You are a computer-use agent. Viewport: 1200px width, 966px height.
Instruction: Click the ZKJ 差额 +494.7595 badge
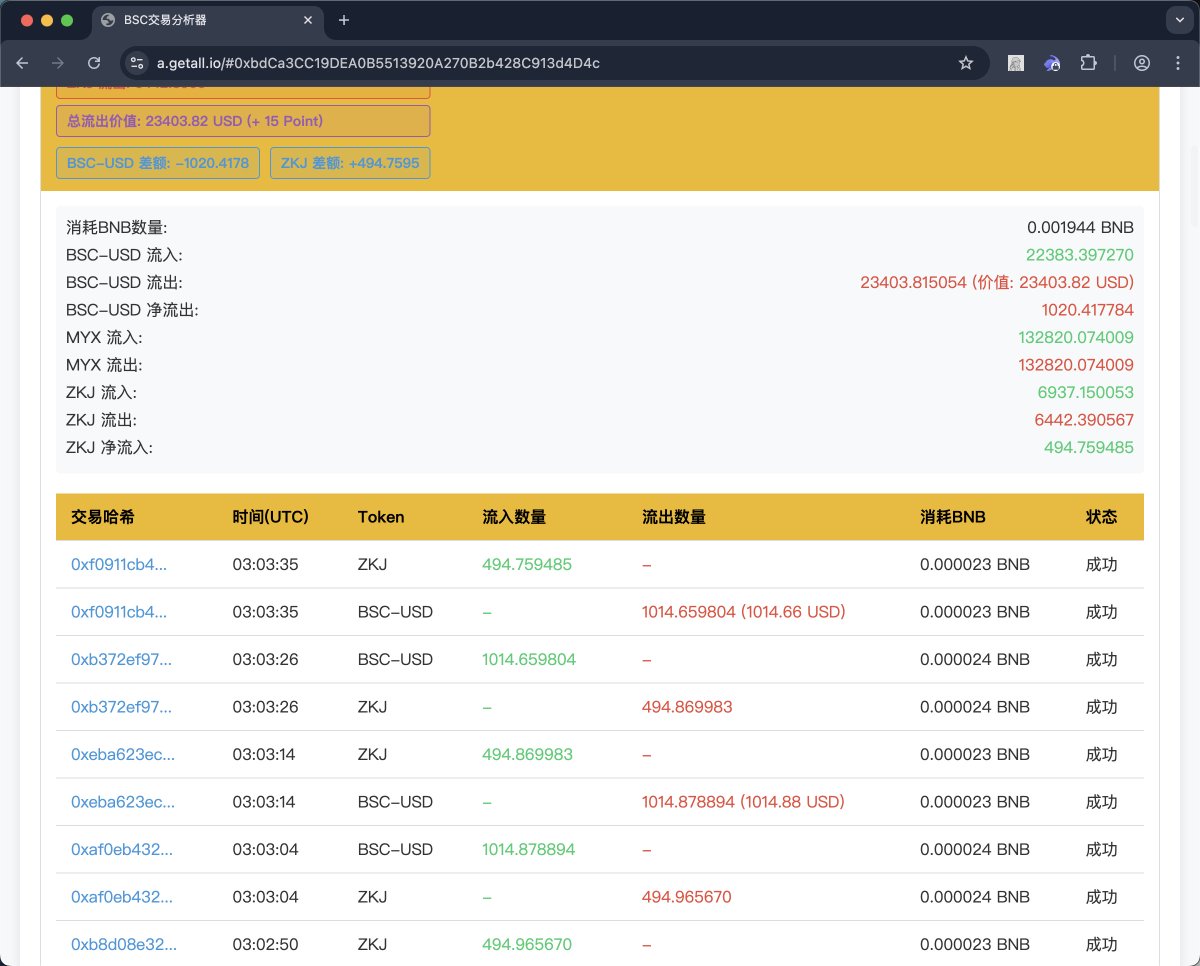point(350,163)
